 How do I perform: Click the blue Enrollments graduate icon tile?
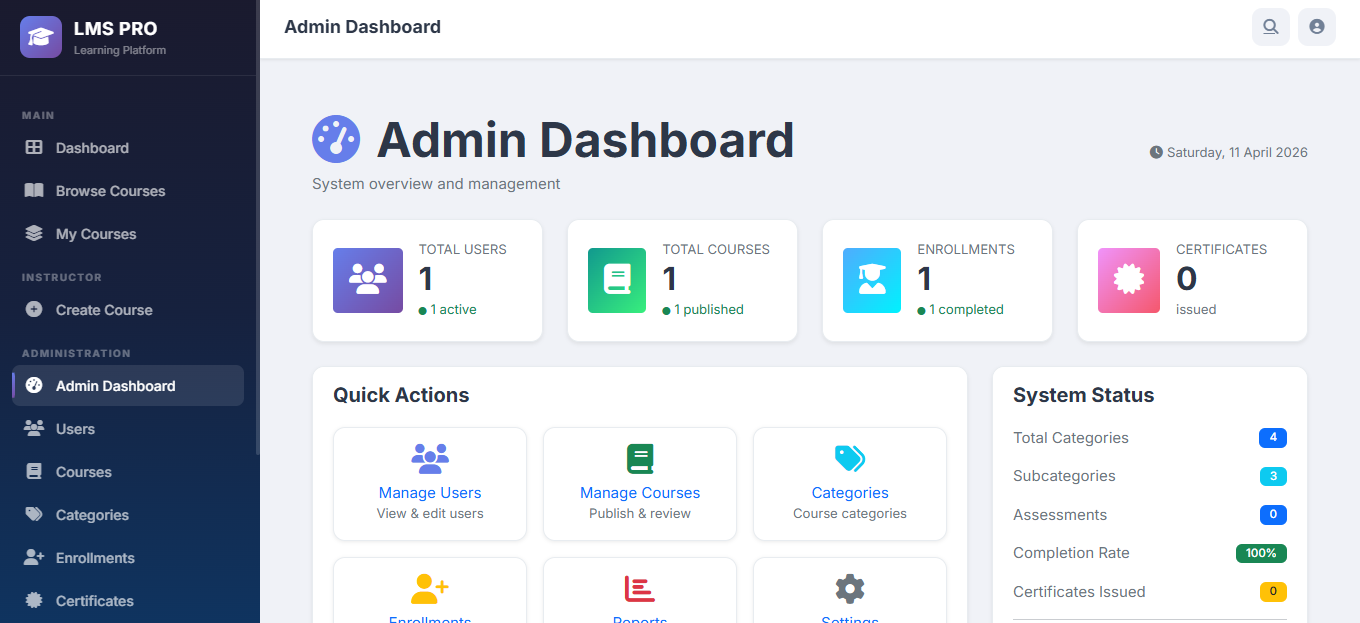pos(872,281)
